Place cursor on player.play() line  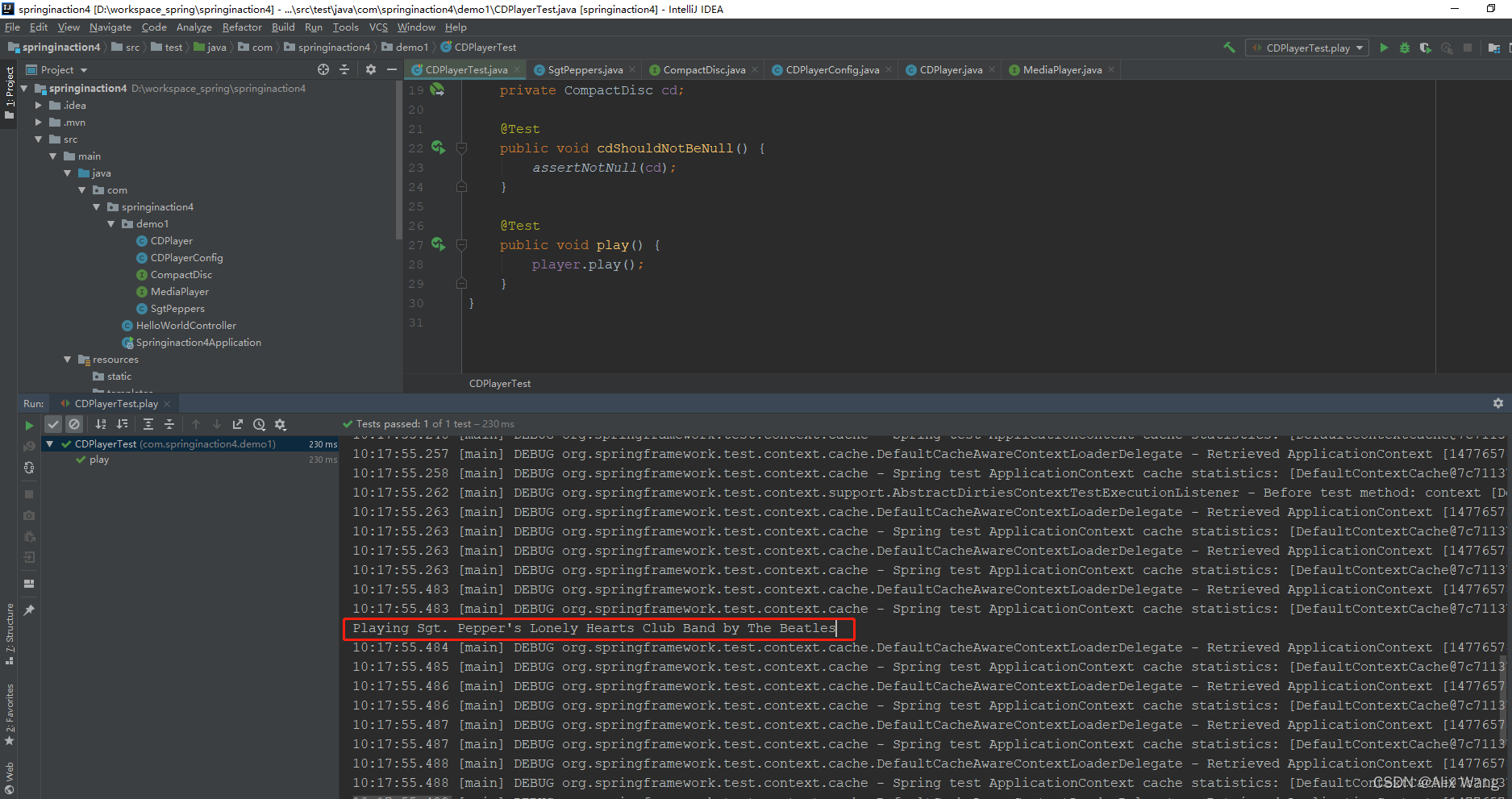coord(588,264)
